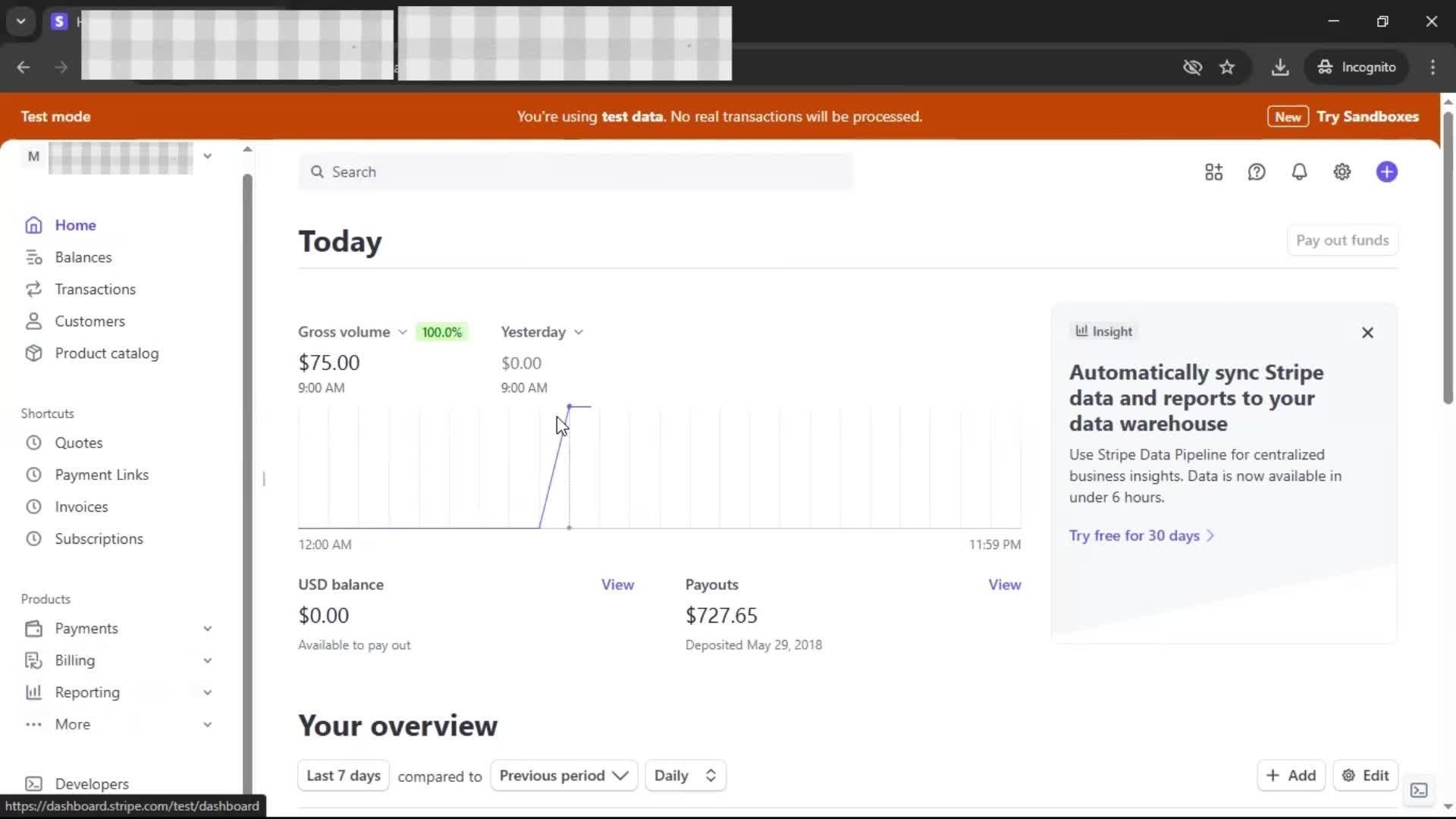Viewport: 1456px width, 819px height.
Task: Open the apps grid icon
Action: coord(1213,172)
